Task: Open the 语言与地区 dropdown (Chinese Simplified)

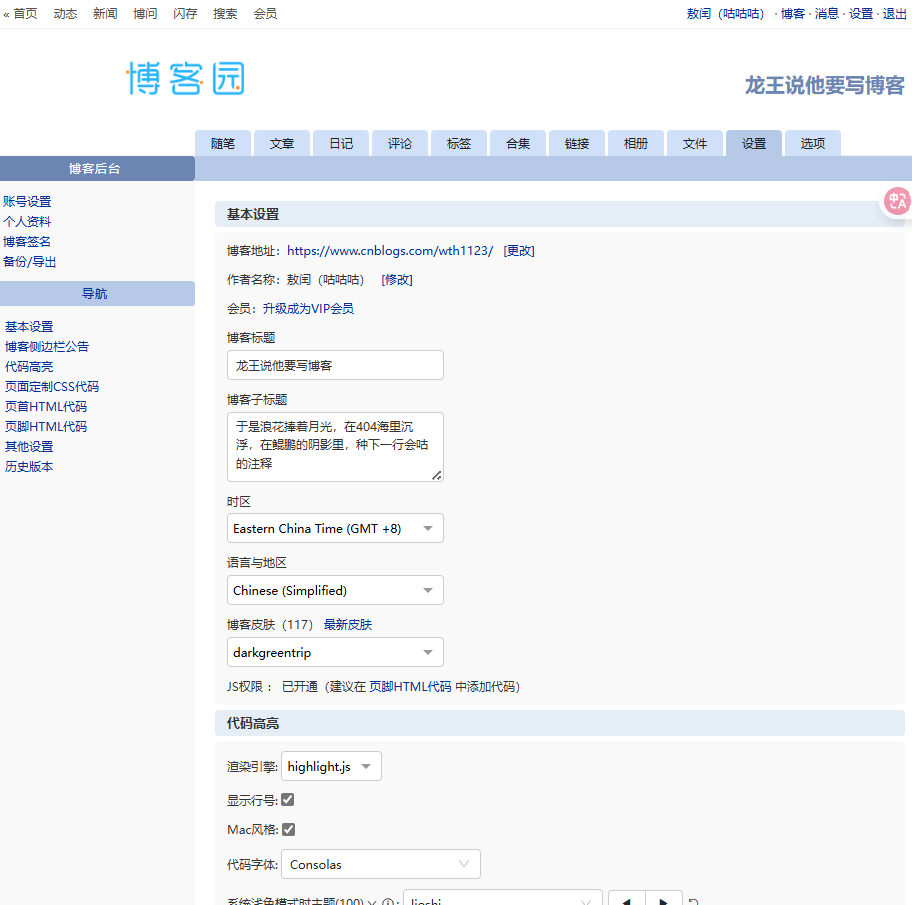Action: [335, 590]
